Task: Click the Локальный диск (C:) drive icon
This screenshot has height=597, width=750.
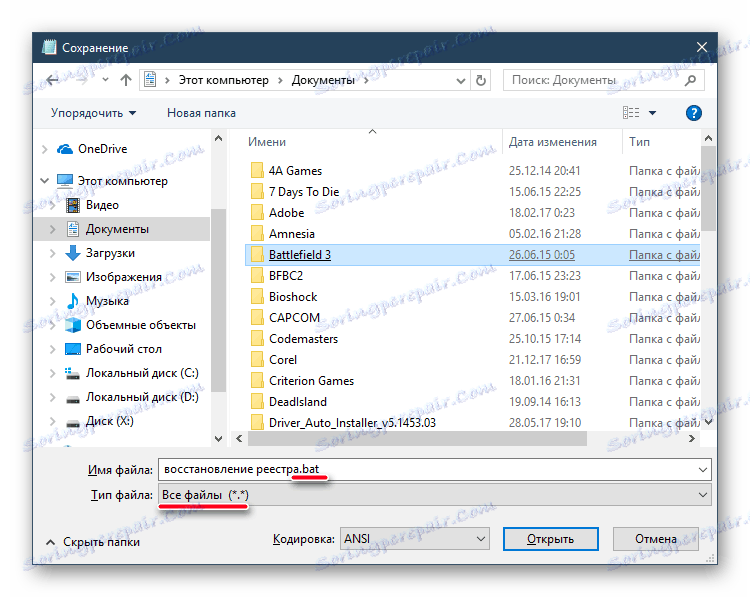Action: (x=73, y=373)
